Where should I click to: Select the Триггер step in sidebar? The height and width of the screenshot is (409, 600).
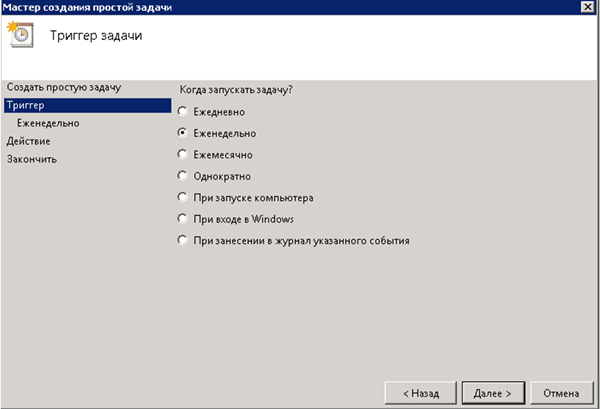(26, 105)
